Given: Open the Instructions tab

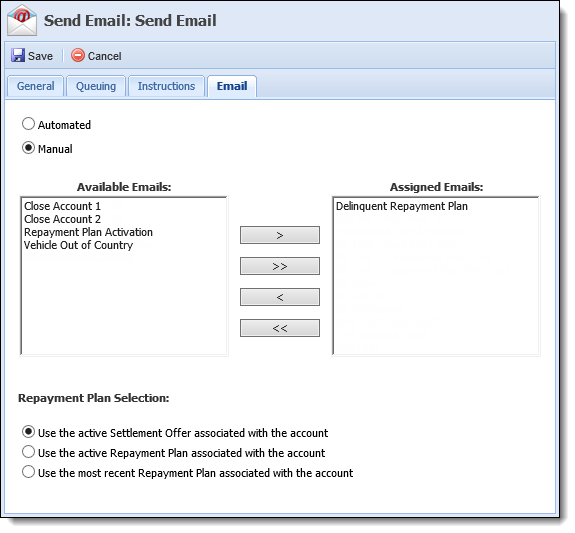Looking at the screenshot, I should coord(166,86).
